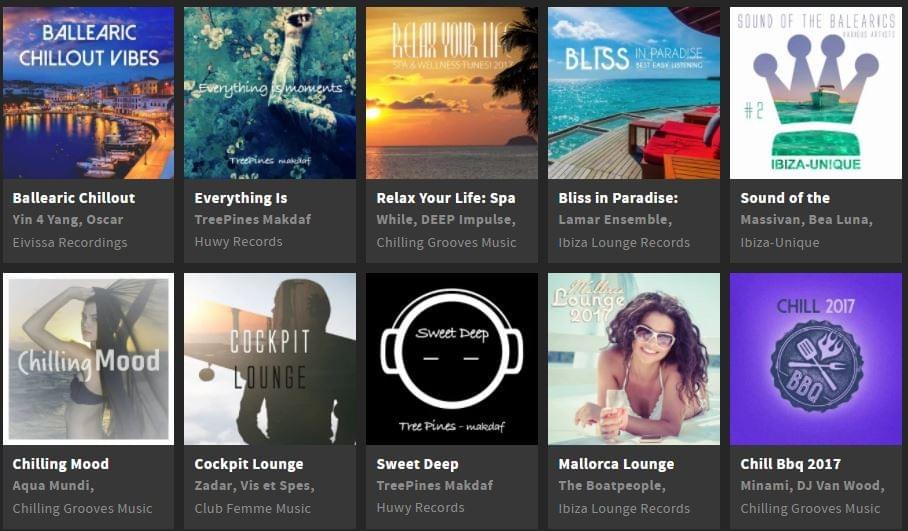Select the Sound of the Balearics crown cover

pyautogui.click(x=816, y=93)
